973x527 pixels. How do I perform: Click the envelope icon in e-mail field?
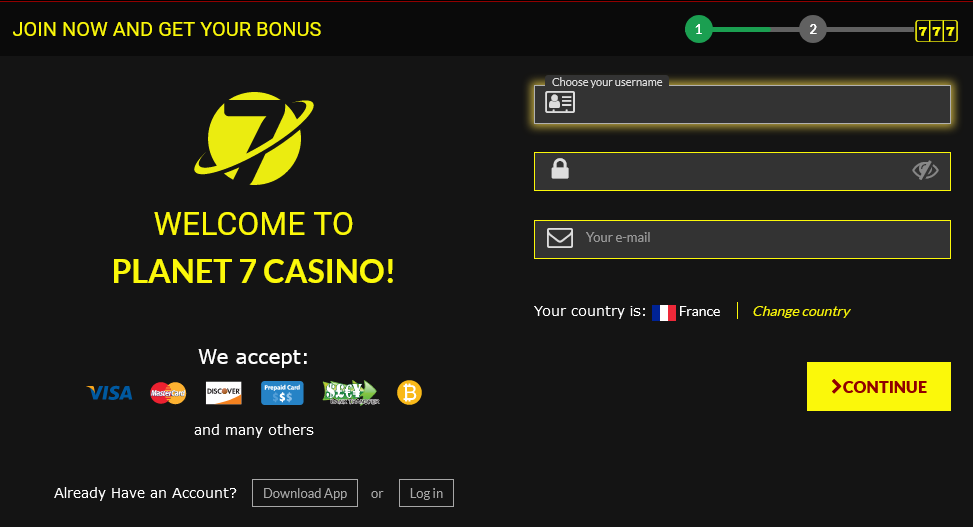click(560, 238)
